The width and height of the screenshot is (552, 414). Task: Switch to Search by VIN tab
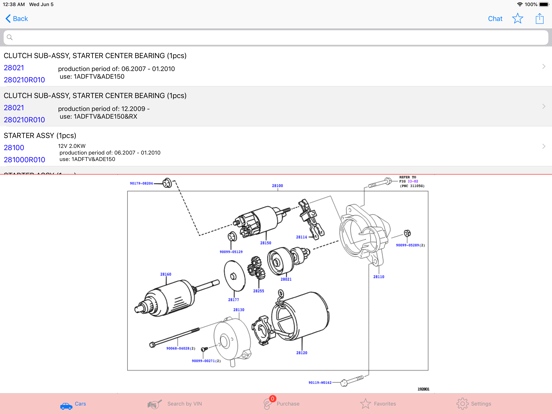pyautogui.click(x=175, y=404)
